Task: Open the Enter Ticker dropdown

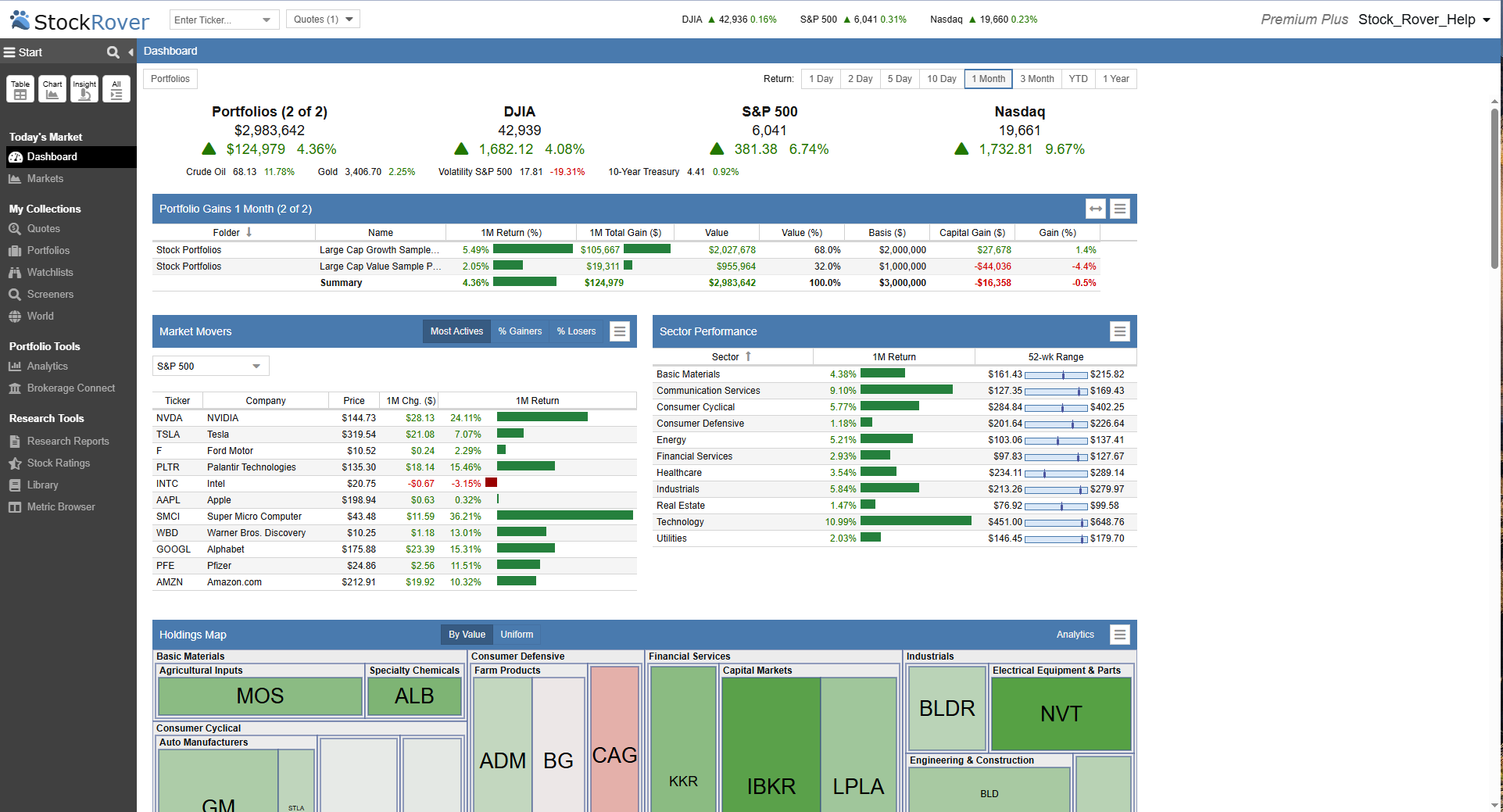Action: click(x=267, y=20)
